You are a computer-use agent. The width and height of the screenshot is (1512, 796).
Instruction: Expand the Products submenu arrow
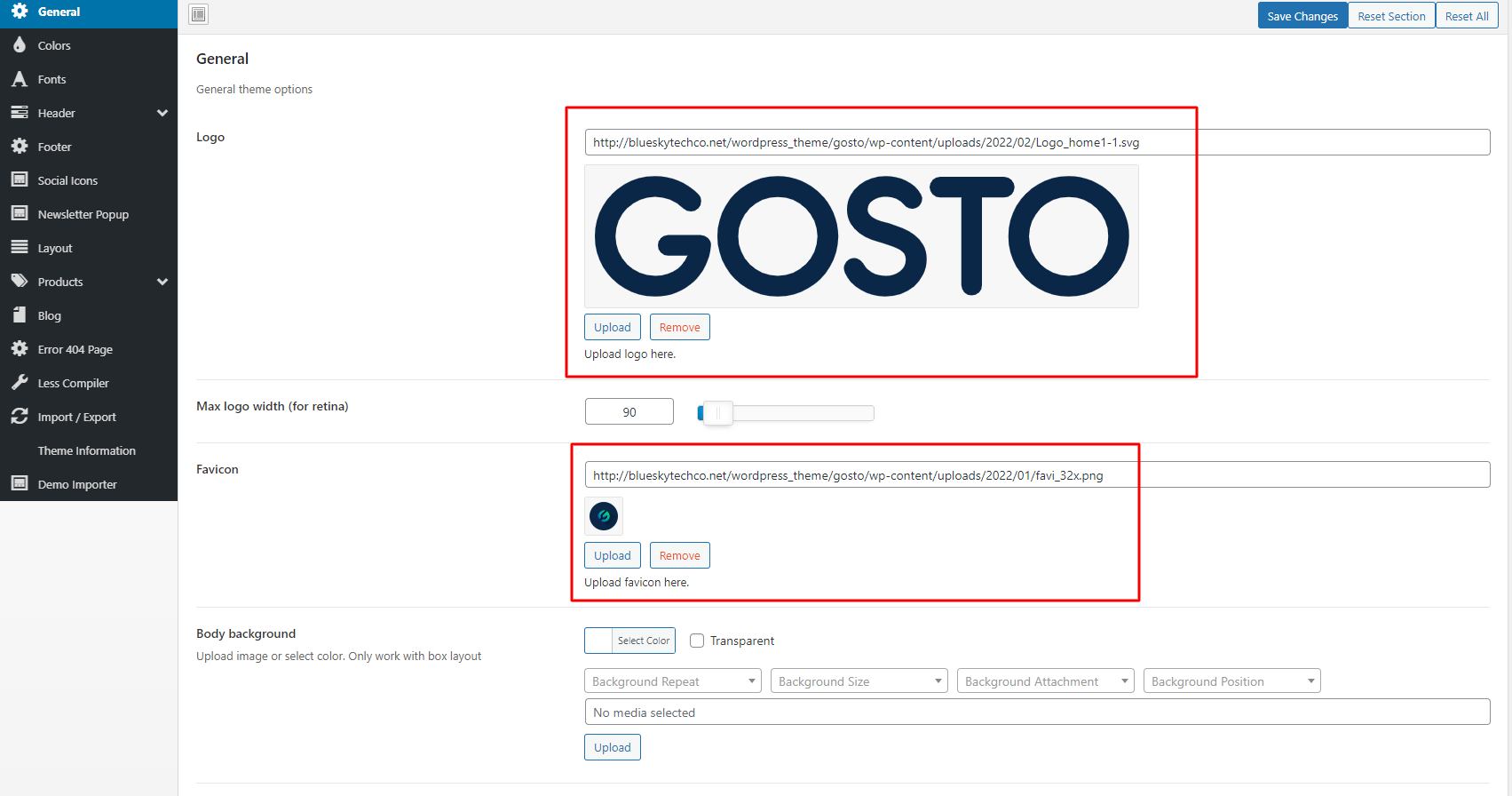coord(162,282)
